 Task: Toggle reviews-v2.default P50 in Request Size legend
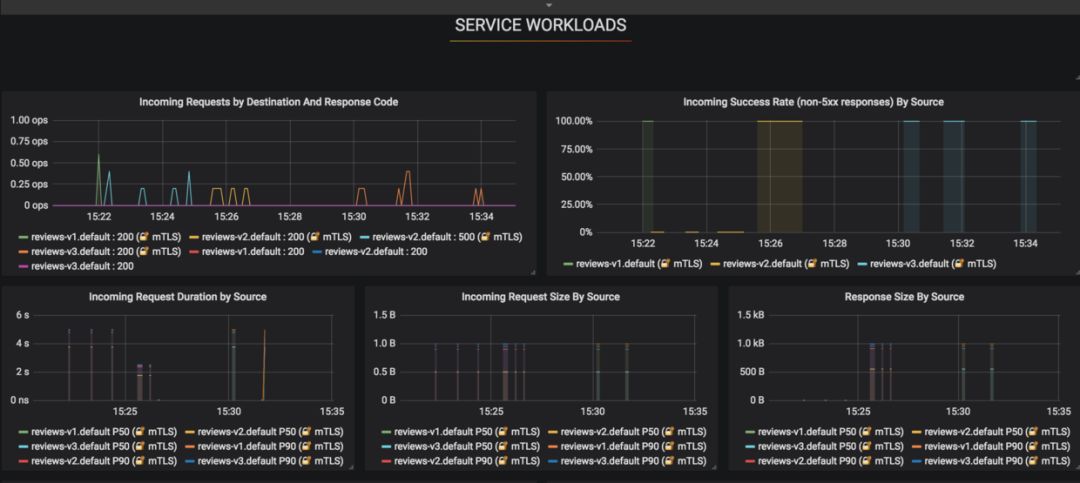(633, 432)
